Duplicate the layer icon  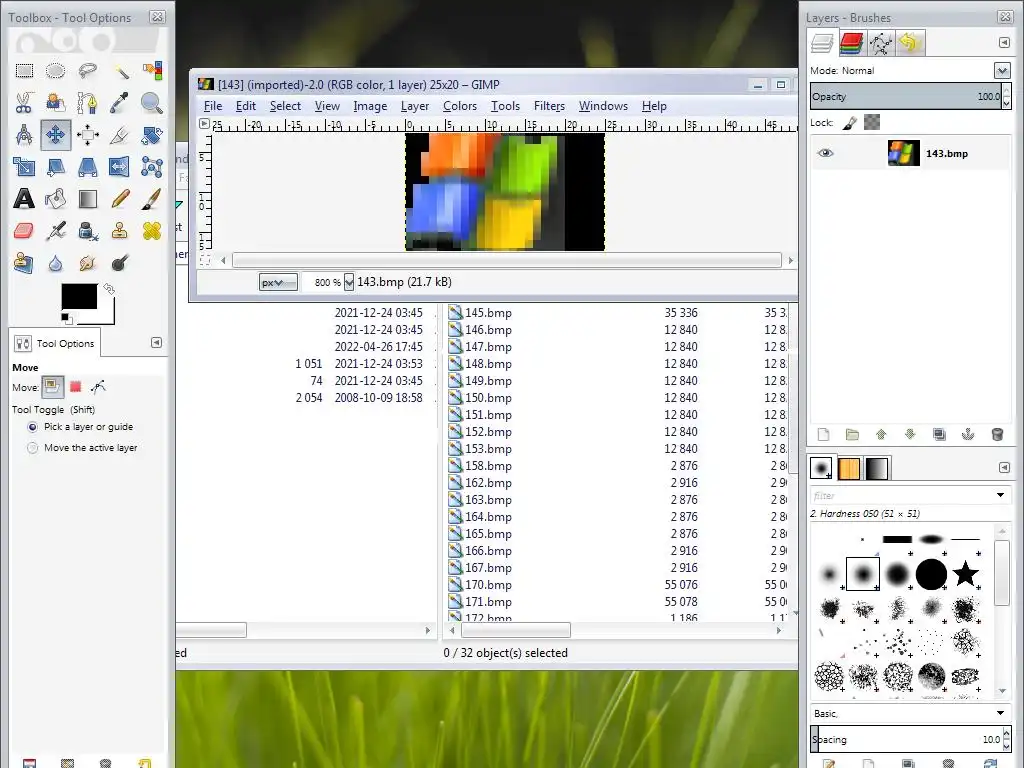coord(939,434)
